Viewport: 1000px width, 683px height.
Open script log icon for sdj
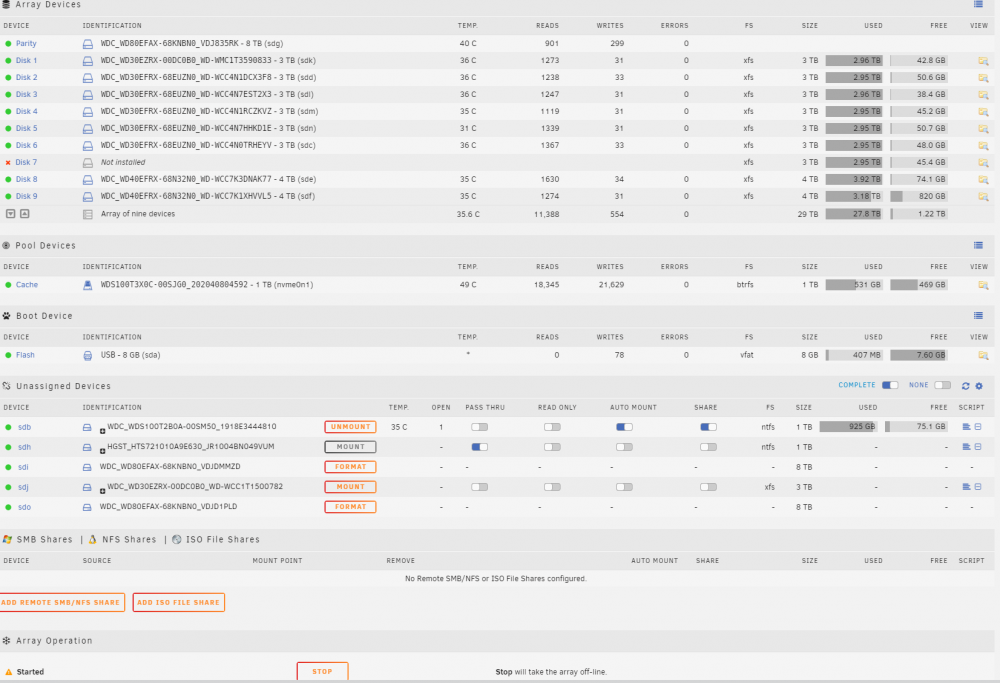tap(966, 487)
